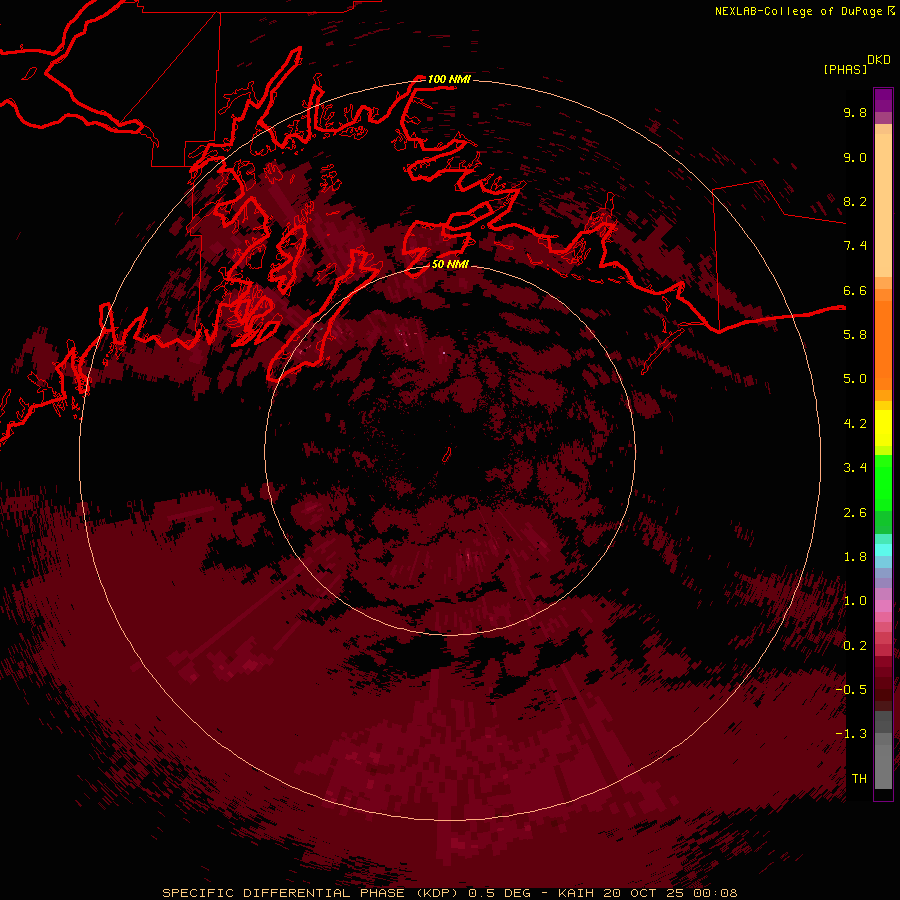This screenshot has height=900, width=900.
Task: Click the 1.0 scale value
Action: (855, 601)
